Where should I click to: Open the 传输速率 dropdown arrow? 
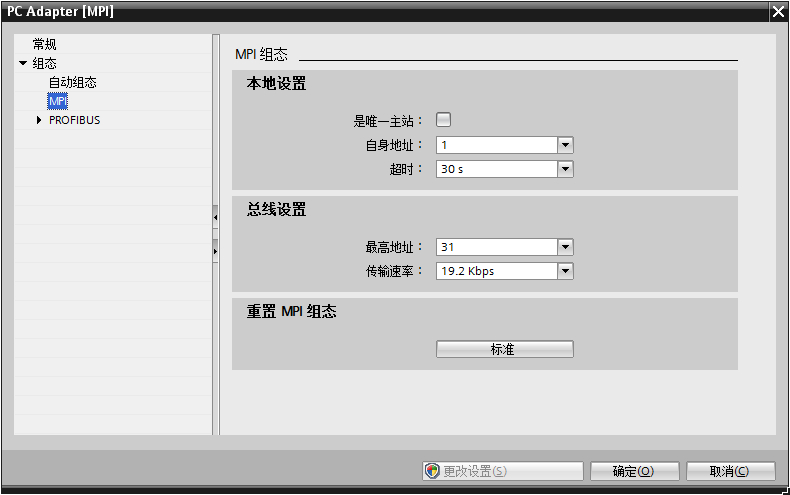click(x=565, y=271)
